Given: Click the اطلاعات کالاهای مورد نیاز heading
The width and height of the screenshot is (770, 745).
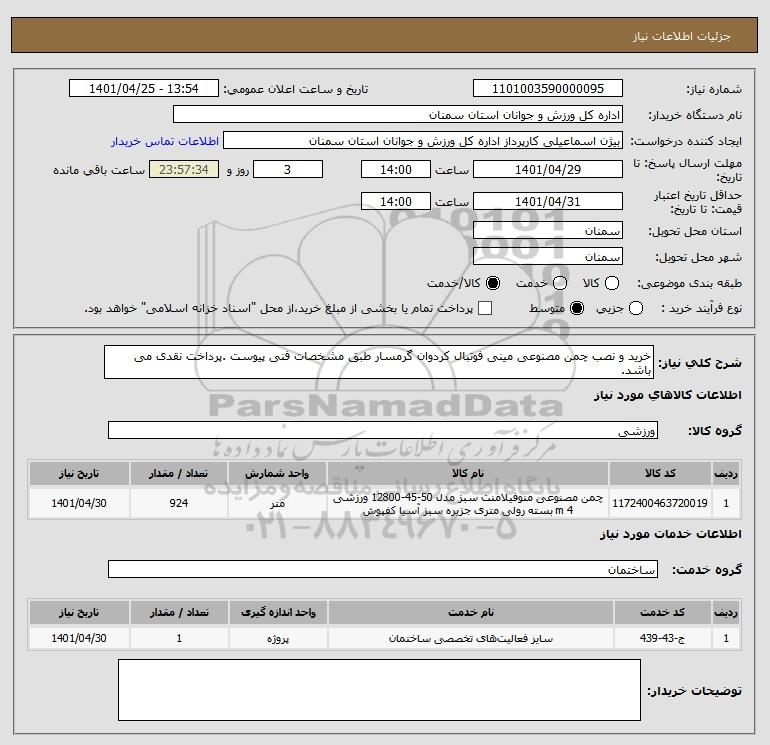Looking at the screenshot, I should pos(667,395).
